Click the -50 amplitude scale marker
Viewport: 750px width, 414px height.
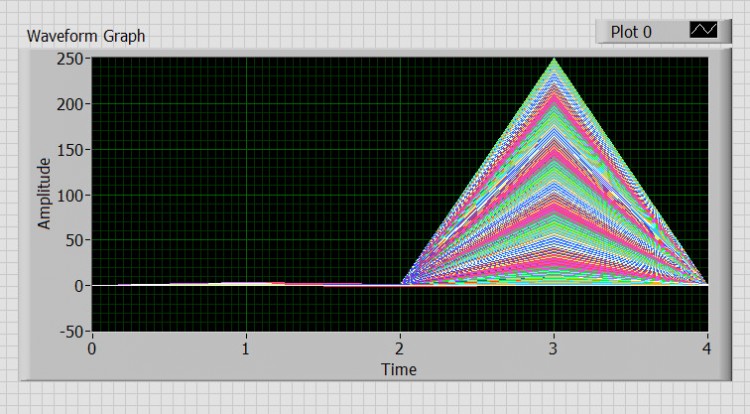72,331
